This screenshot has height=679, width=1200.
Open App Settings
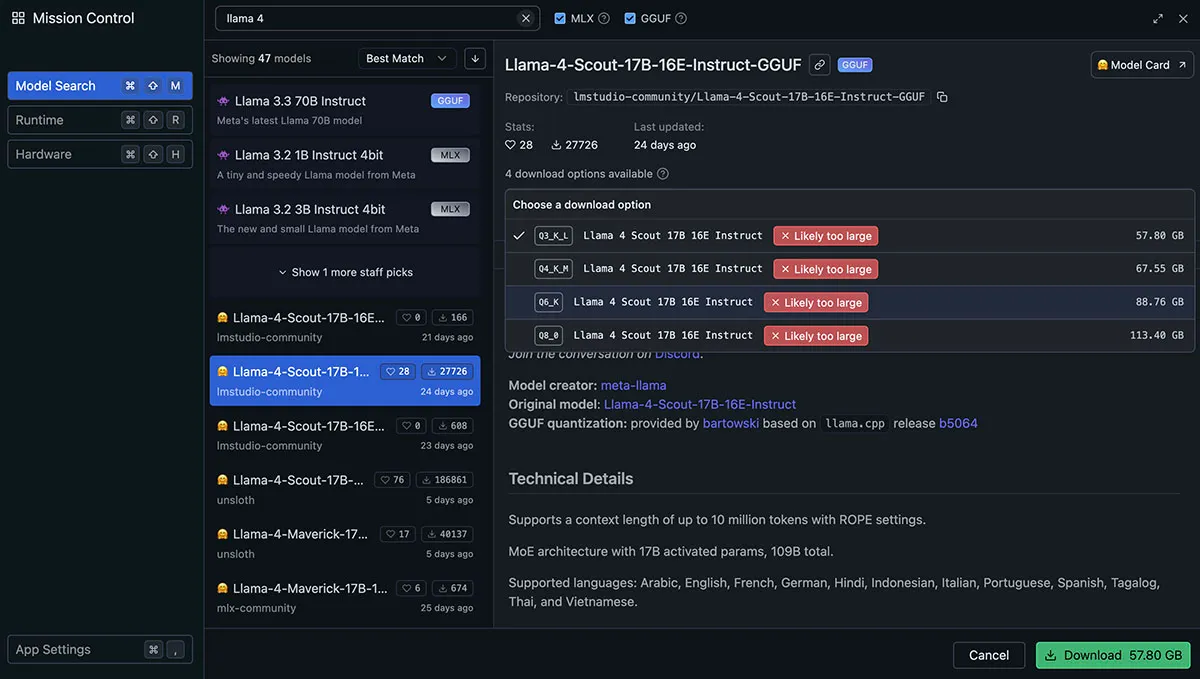coord(100,650)
